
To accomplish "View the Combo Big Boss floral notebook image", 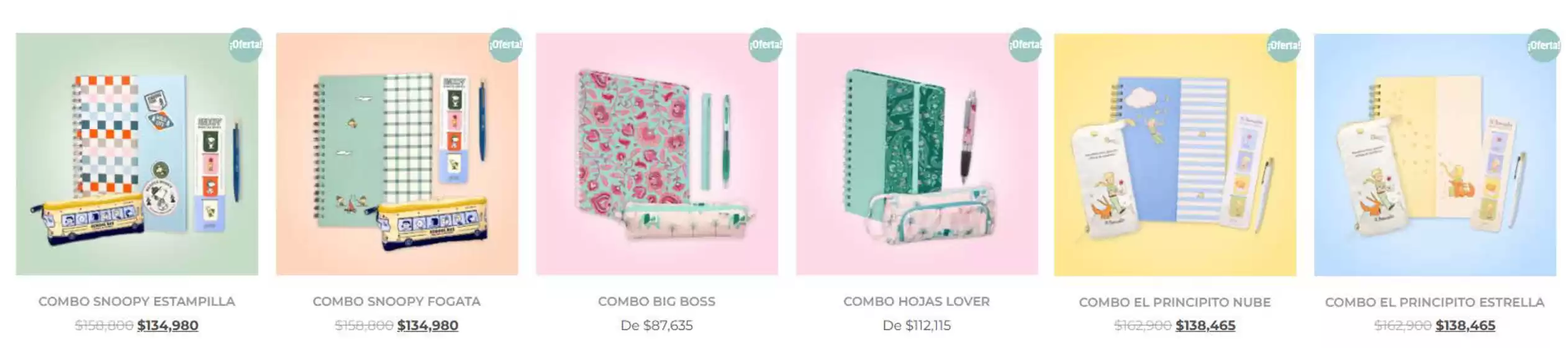I will [657, 154].
